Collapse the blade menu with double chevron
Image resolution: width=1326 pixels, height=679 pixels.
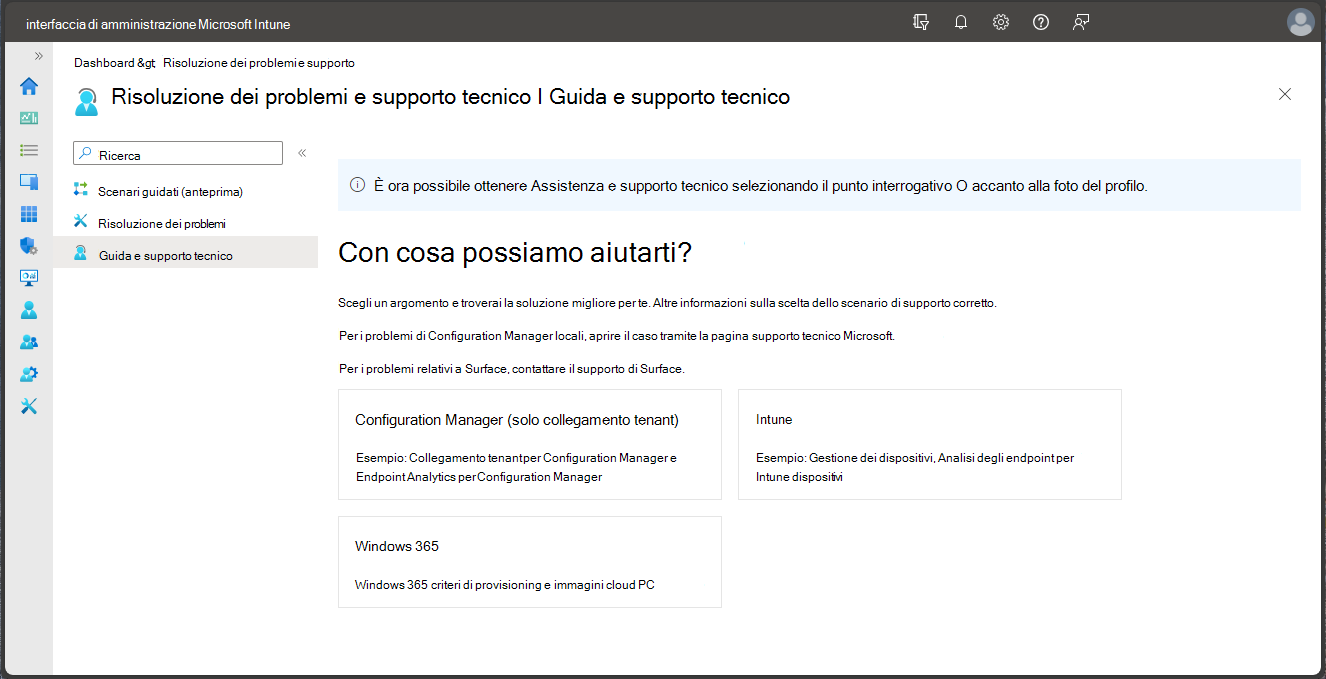pyautogui.click(x=302, y=153)
